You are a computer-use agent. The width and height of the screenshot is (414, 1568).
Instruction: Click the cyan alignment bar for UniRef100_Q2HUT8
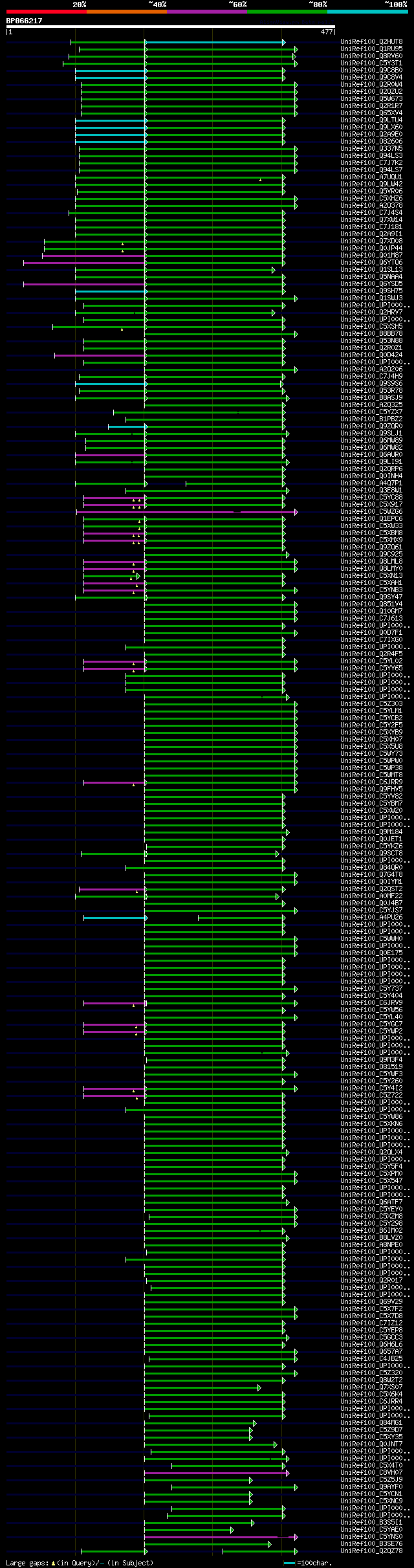tap(215, 42)
